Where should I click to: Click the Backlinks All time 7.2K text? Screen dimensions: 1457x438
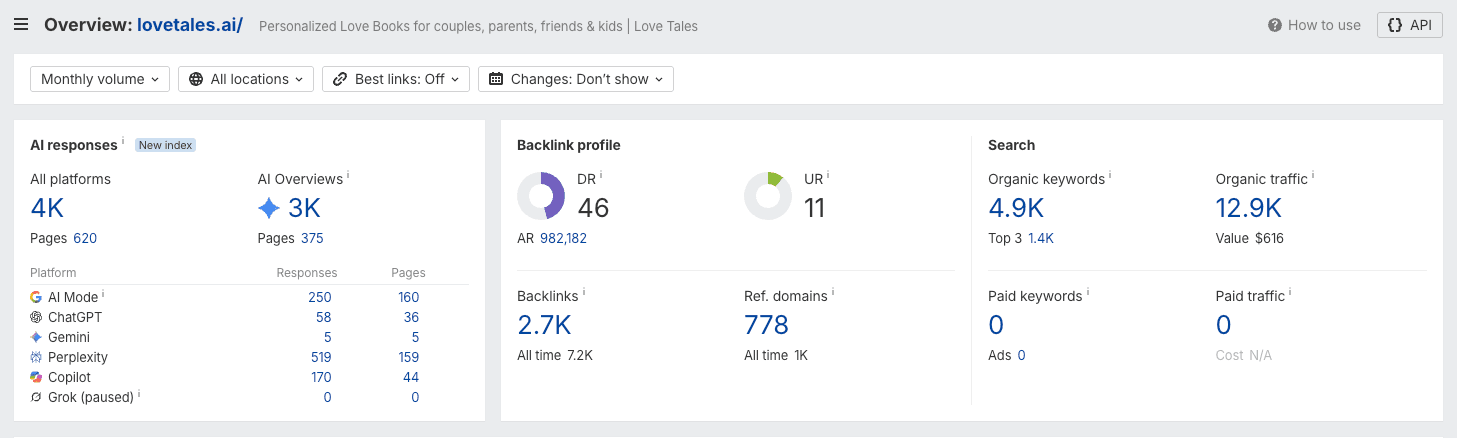555,355
